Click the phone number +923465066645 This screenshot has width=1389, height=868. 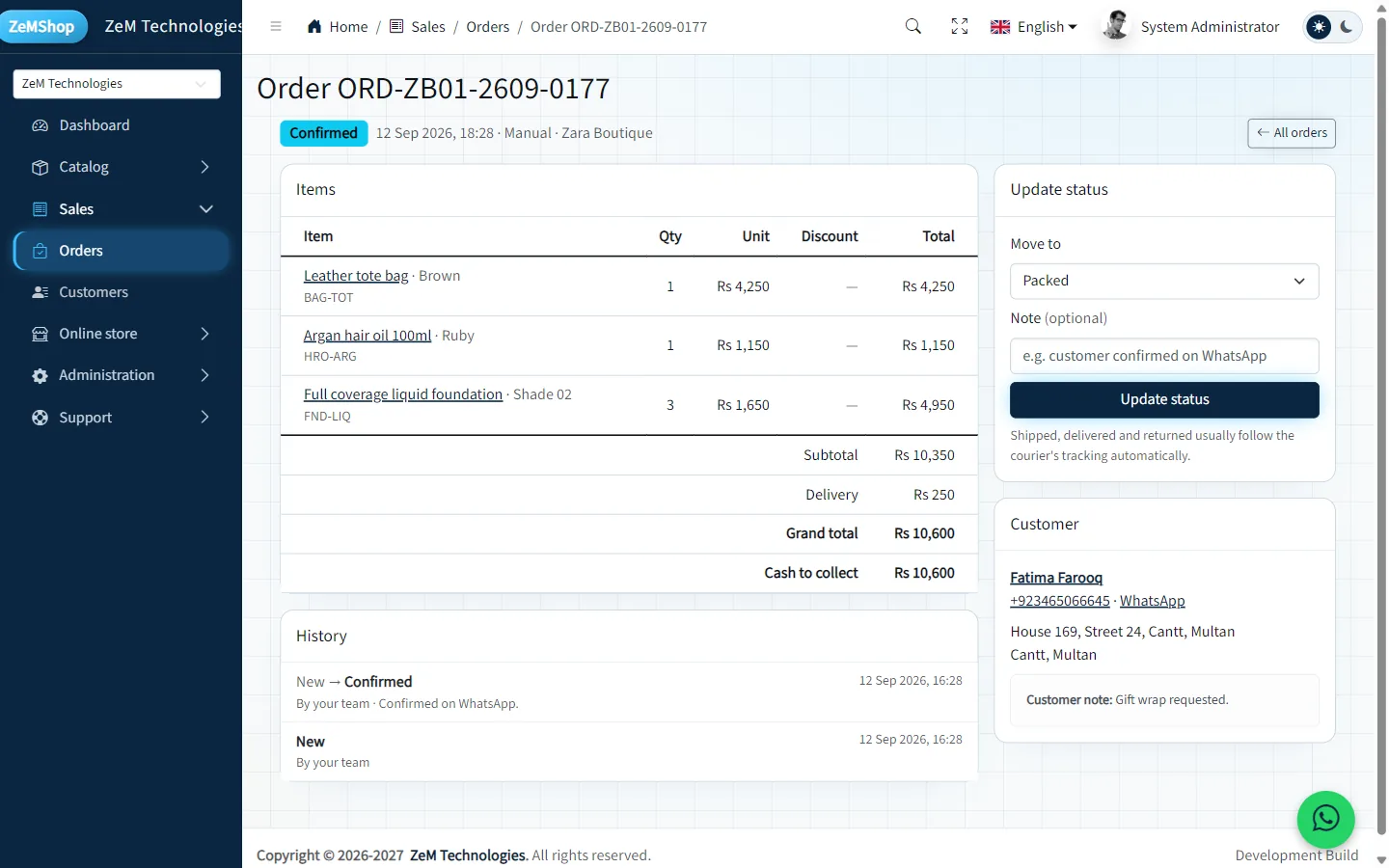point(1060,601)
